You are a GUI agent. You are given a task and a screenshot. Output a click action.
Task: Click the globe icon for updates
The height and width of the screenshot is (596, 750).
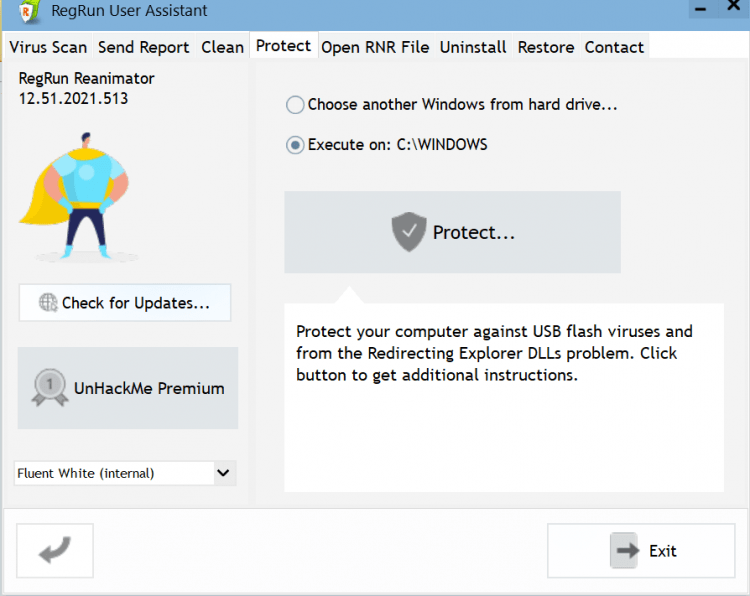(48, 302)
